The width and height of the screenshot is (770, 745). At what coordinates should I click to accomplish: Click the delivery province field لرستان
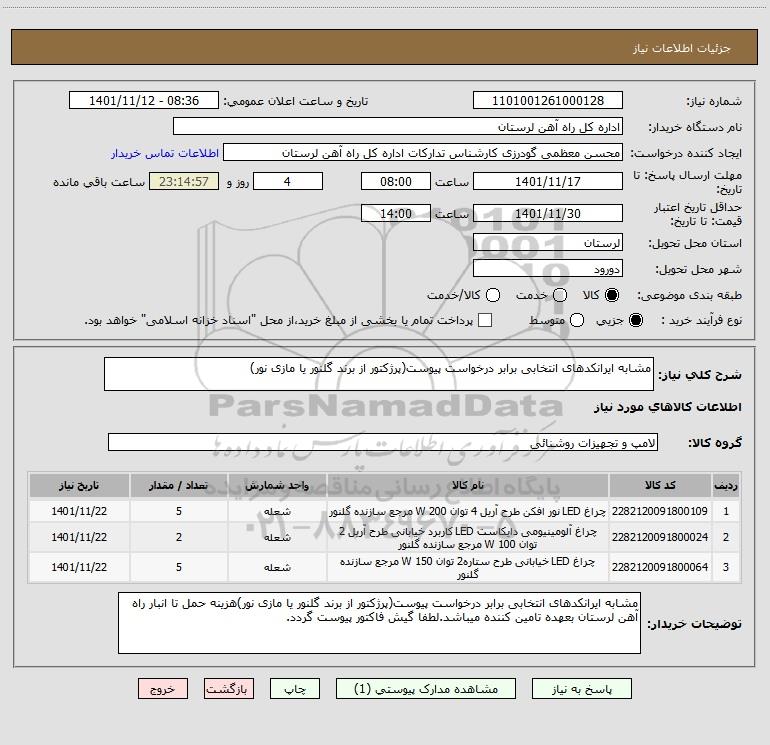(548, 243)
